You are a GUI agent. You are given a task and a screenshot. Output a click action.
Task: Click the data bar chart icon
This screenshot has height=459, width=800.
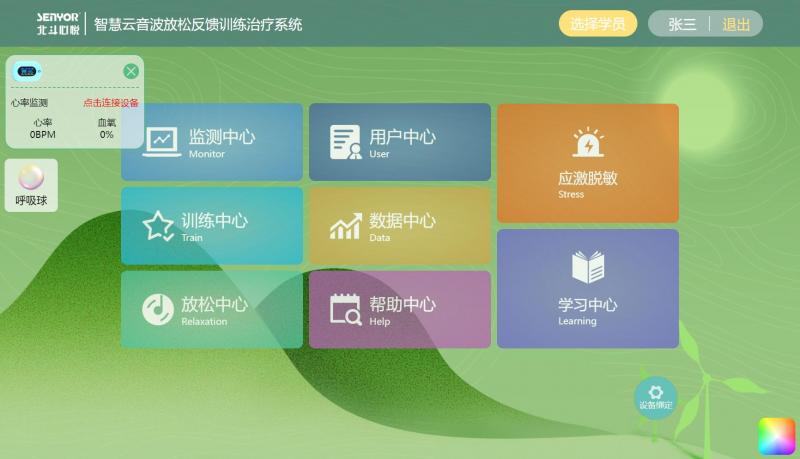pos(345,226)
